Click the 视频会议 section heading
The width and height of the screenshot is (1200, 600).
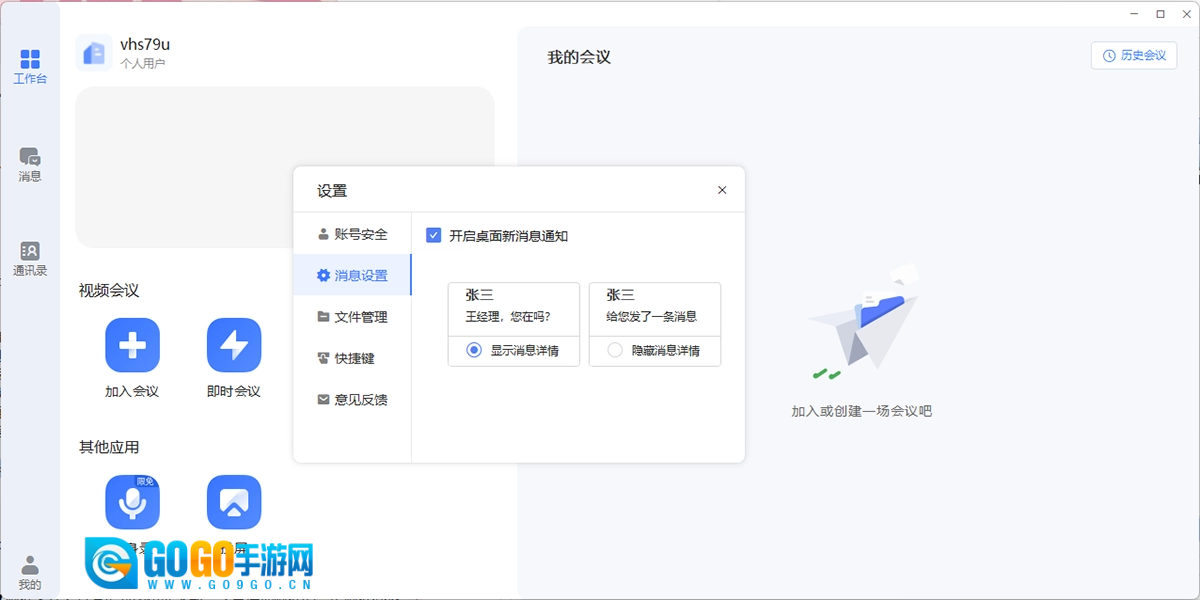click(x=109, y=290)
